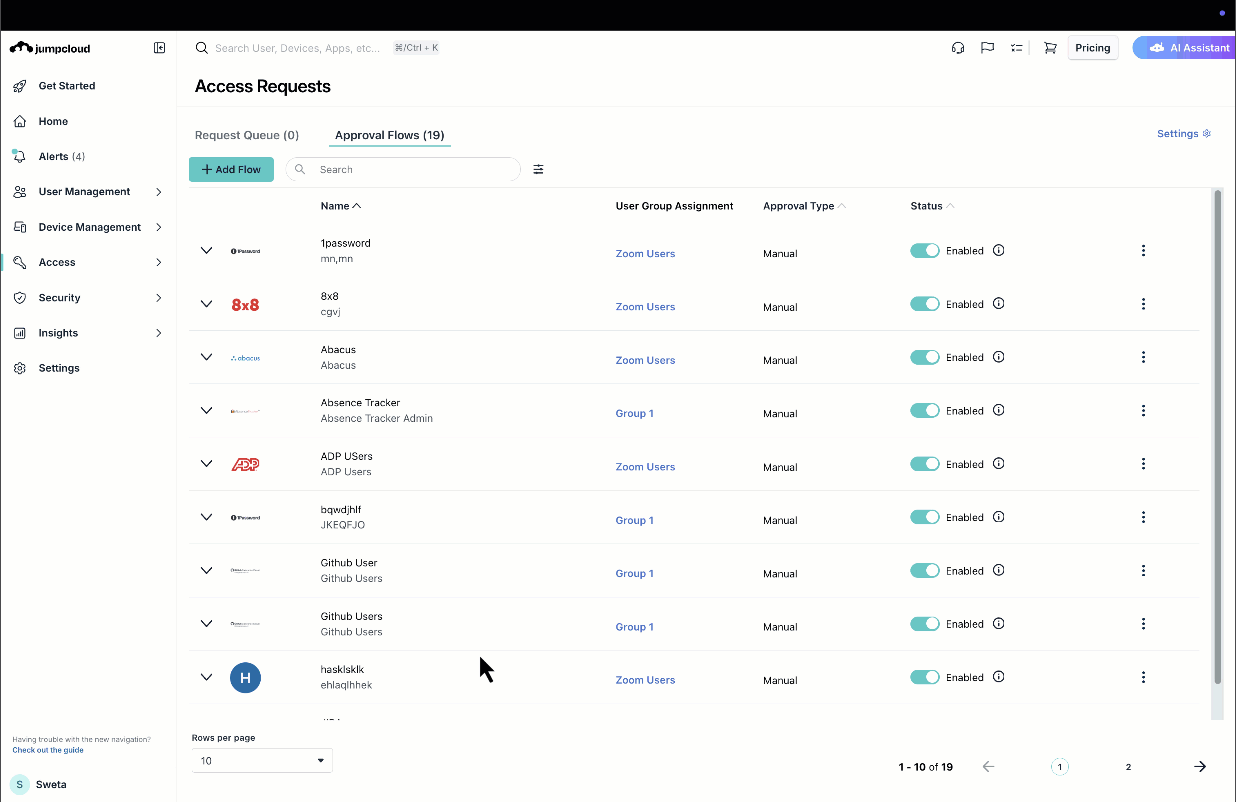Collapse the sidebar using the panel icon
The image size is (1236, 802).
(x=159, y=48)
